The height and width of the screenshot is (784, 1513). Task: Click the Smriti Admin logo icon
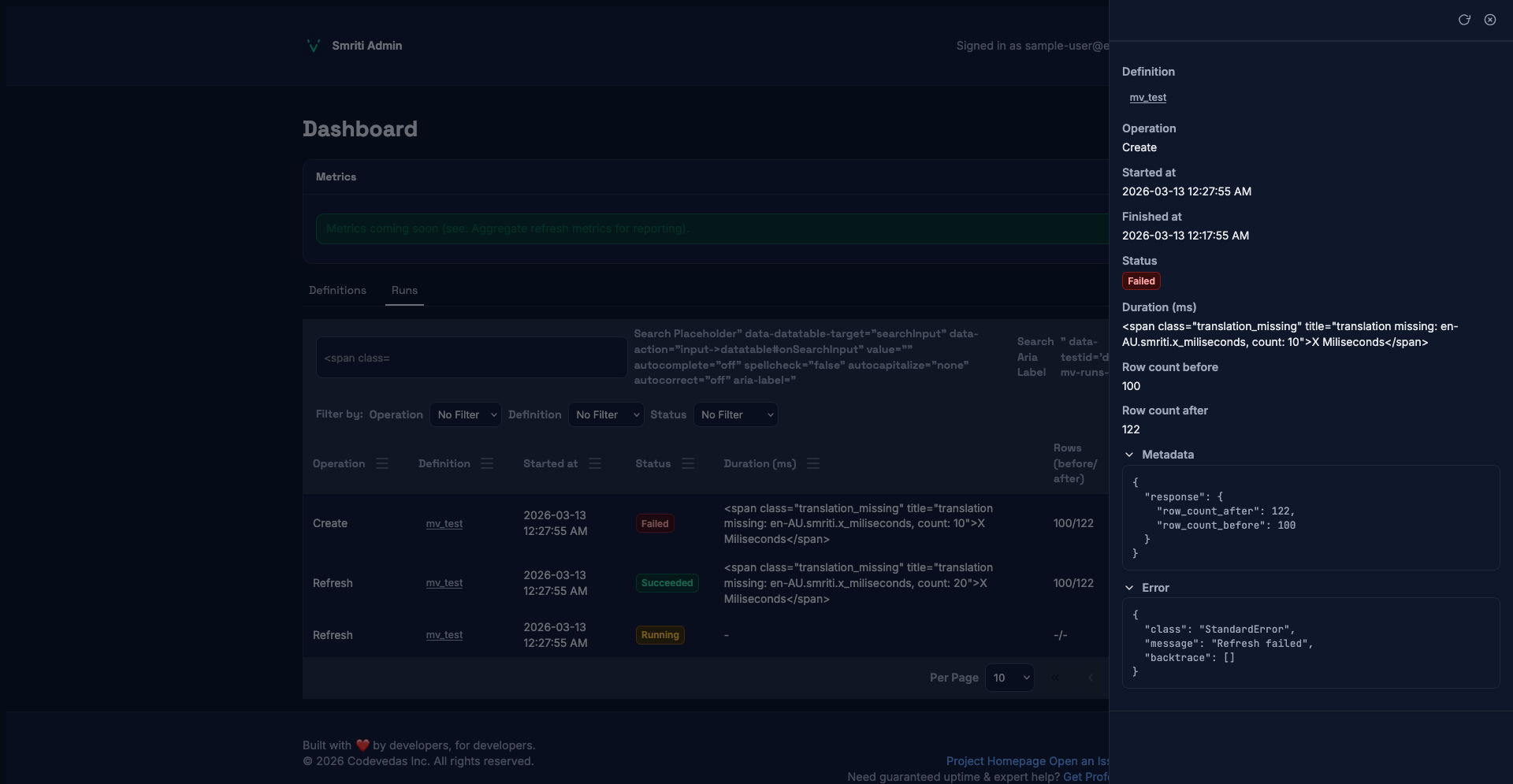313,46
